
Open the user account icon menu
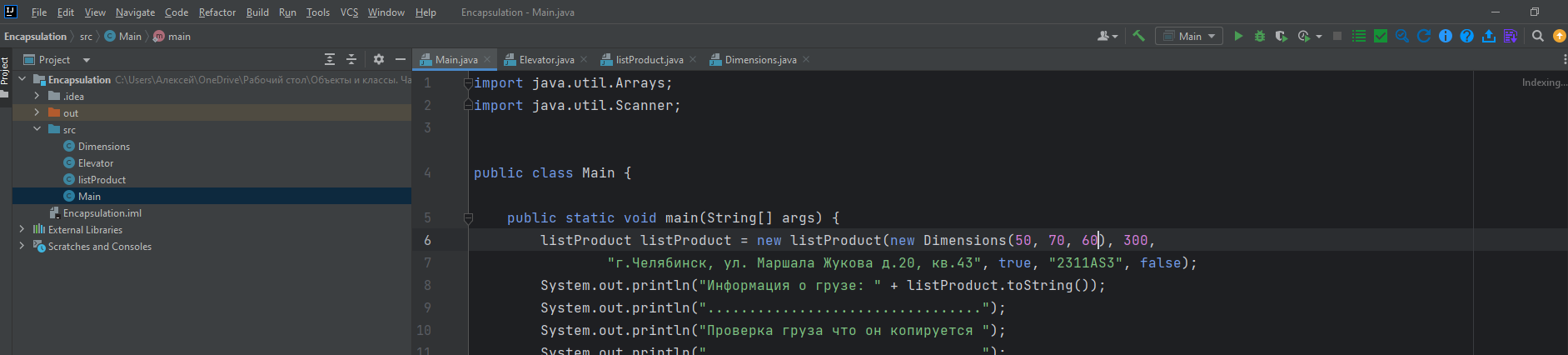coord(1107,36)
